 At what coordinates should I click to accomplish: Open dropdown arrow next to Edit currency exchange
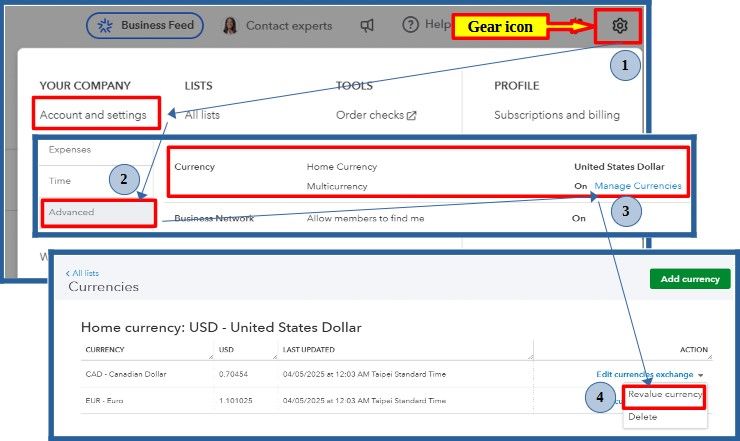[x=700, y=375]
